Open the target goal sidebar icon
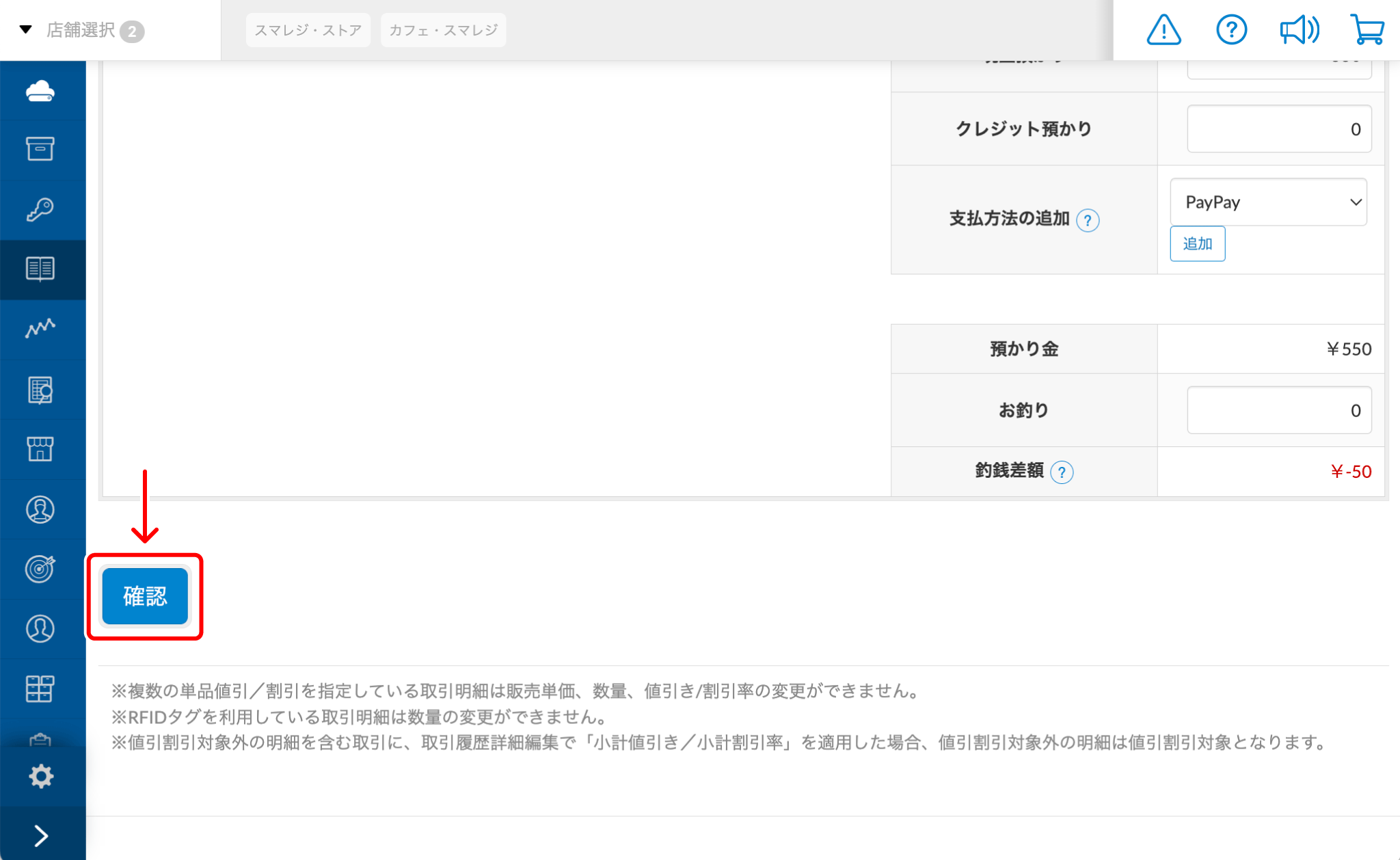The image size is (1400, 860). [x=40, y=569]
